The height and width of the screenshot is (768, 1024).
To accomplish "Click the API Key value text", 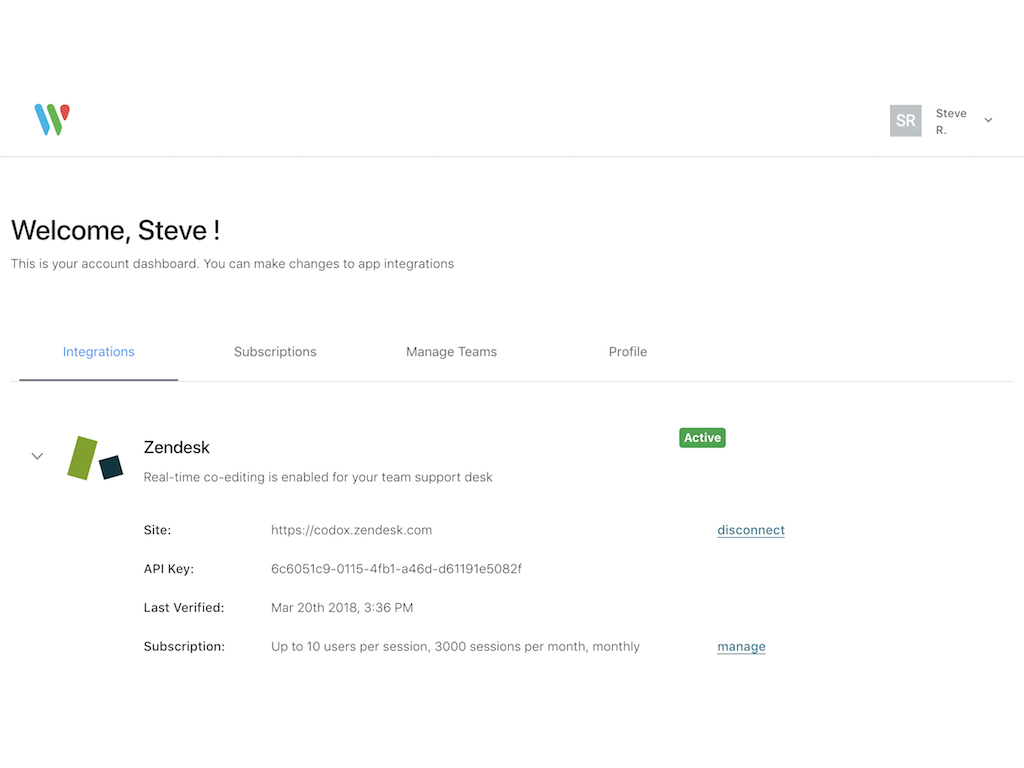I will (x=396, y=569).
